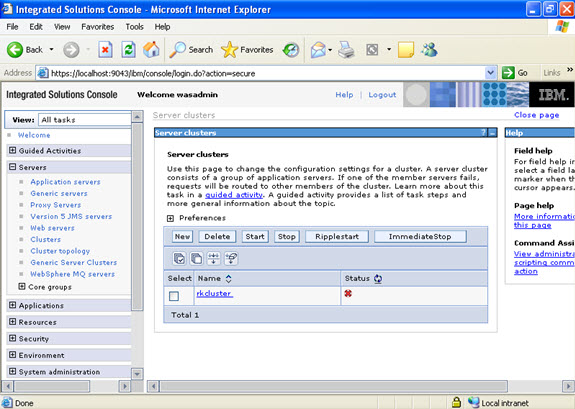Screen dimensions: 575x409
Task: Click the address bar URL field
Action: [261, 73]
